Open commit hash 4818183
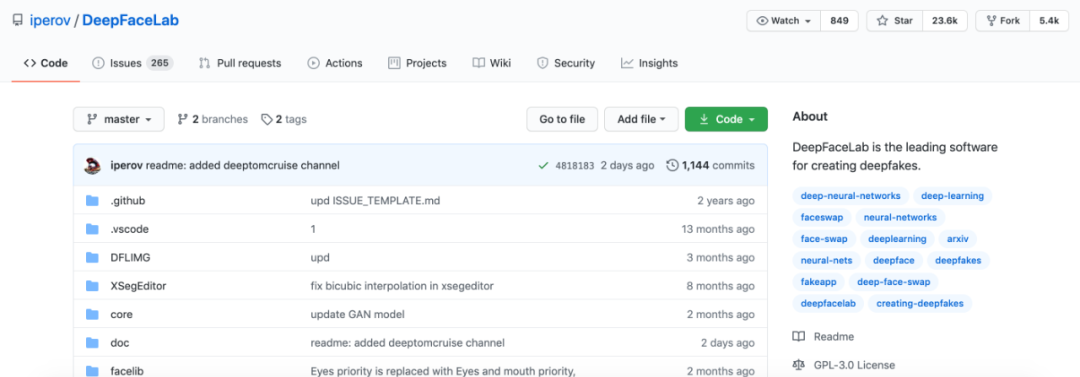 [574, 165]
